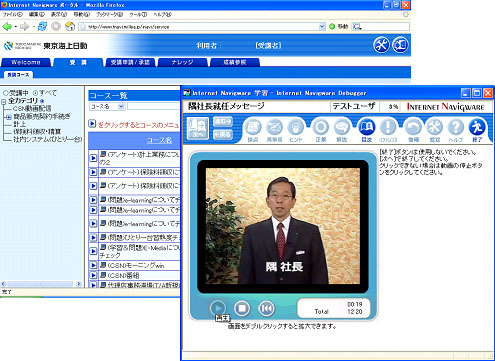Click the stop button under the video
The height and width of the screenshot is (361, 495).
(x=242, y=308)
